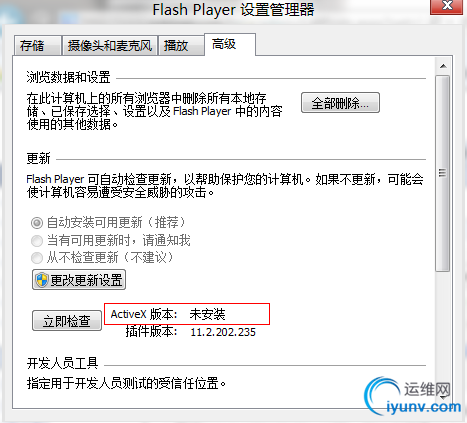Click the UAC shield icon on 更改更新设置
The width and height of the screenshot is (467, 423).
coord(42,280)
